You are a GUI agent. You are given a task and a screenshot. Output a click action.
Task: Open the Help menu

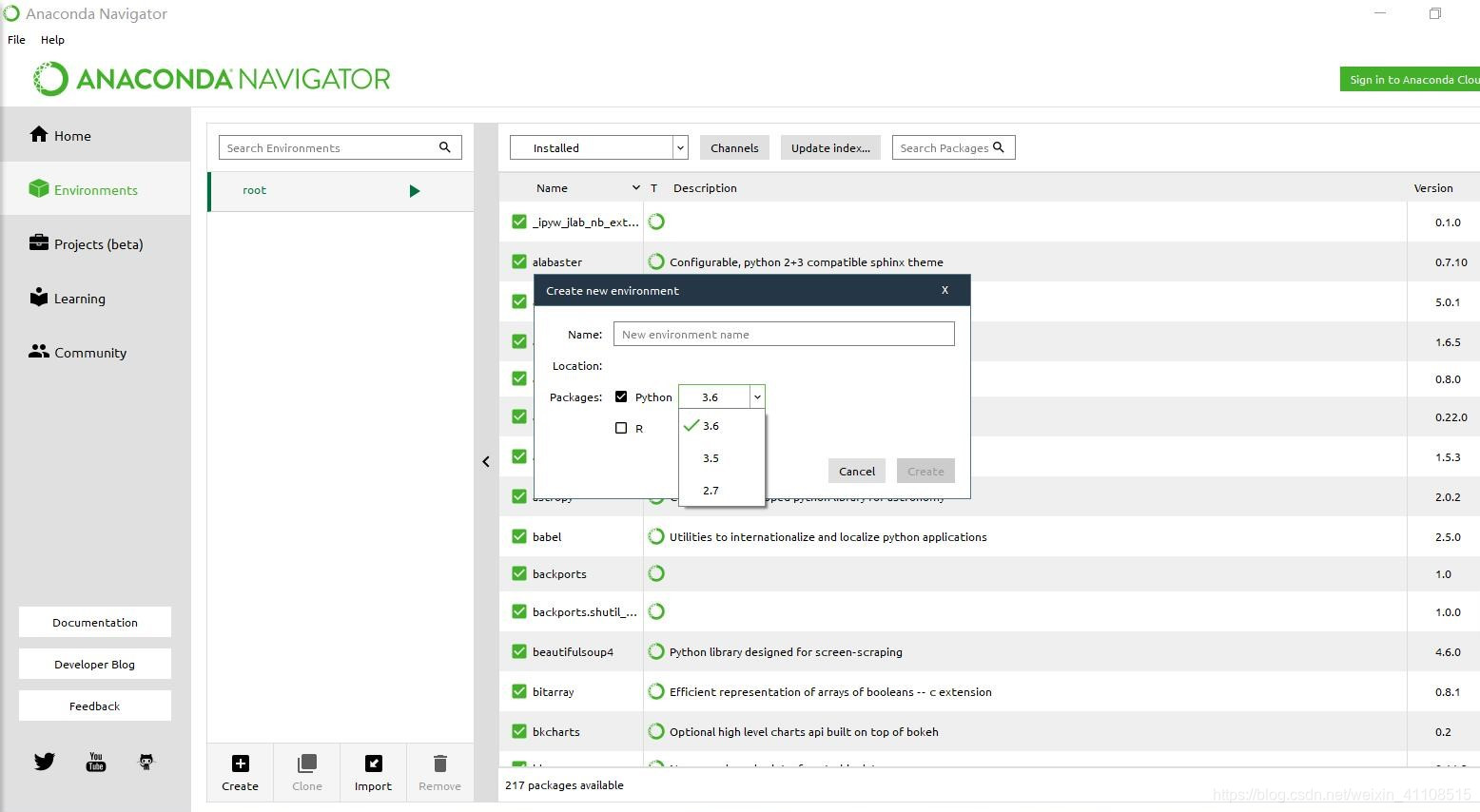(52, 40)
